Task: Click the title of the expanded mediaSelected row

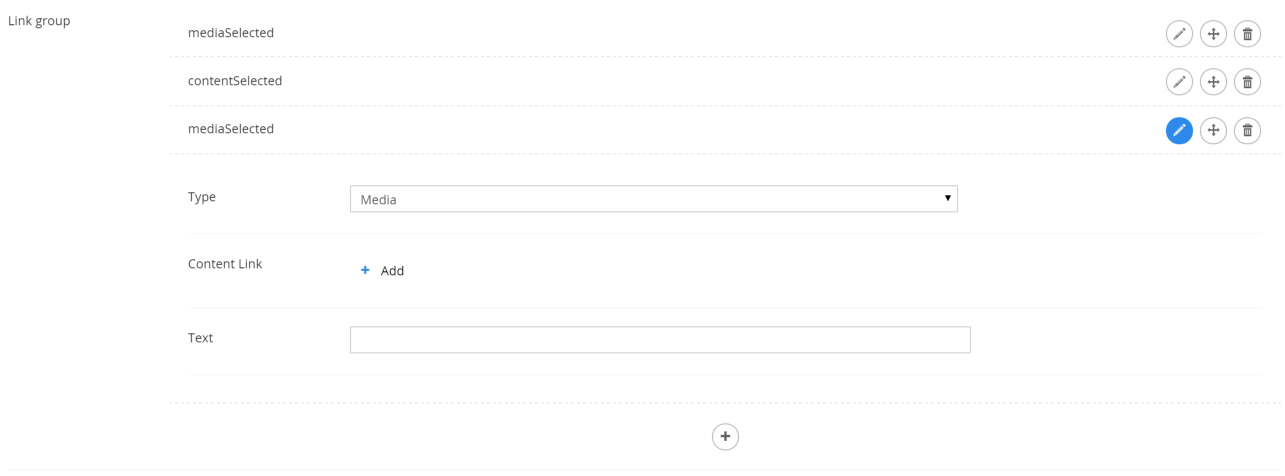Action: pos(231,129)
